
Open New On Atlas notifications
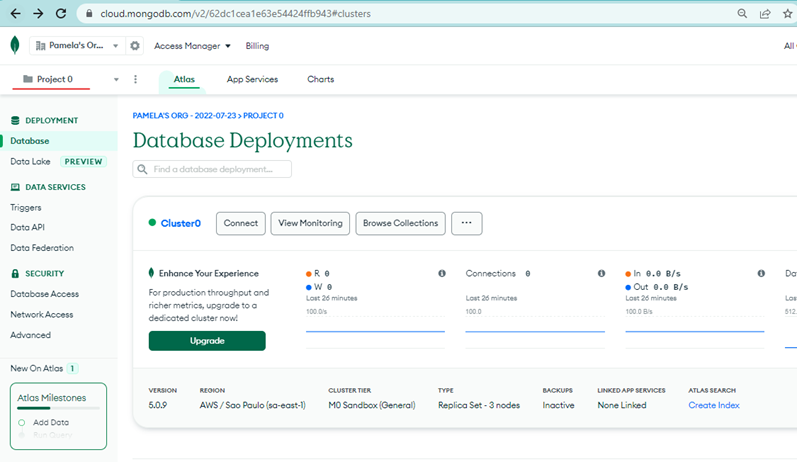click(44, 368)
